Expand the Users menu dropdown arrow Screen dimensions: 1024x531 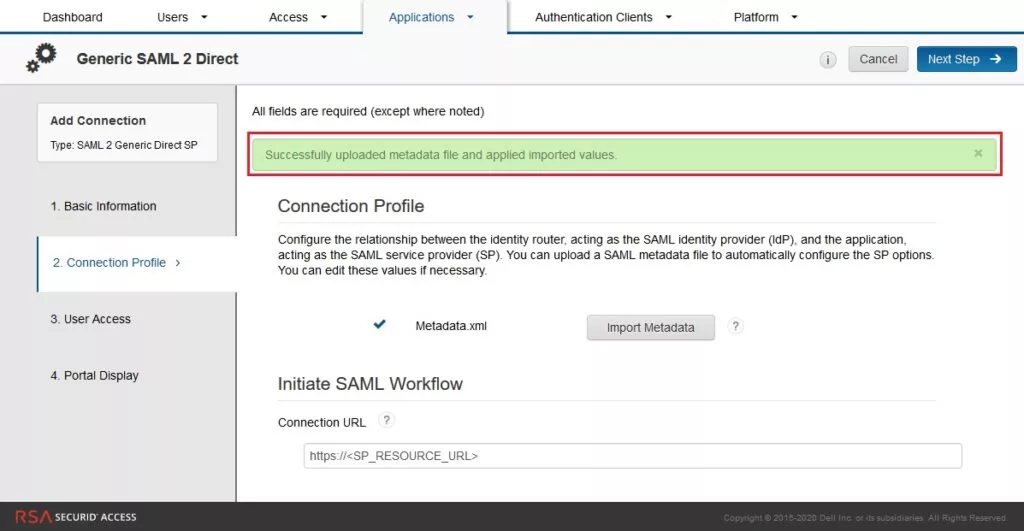[x=204, y=17]
